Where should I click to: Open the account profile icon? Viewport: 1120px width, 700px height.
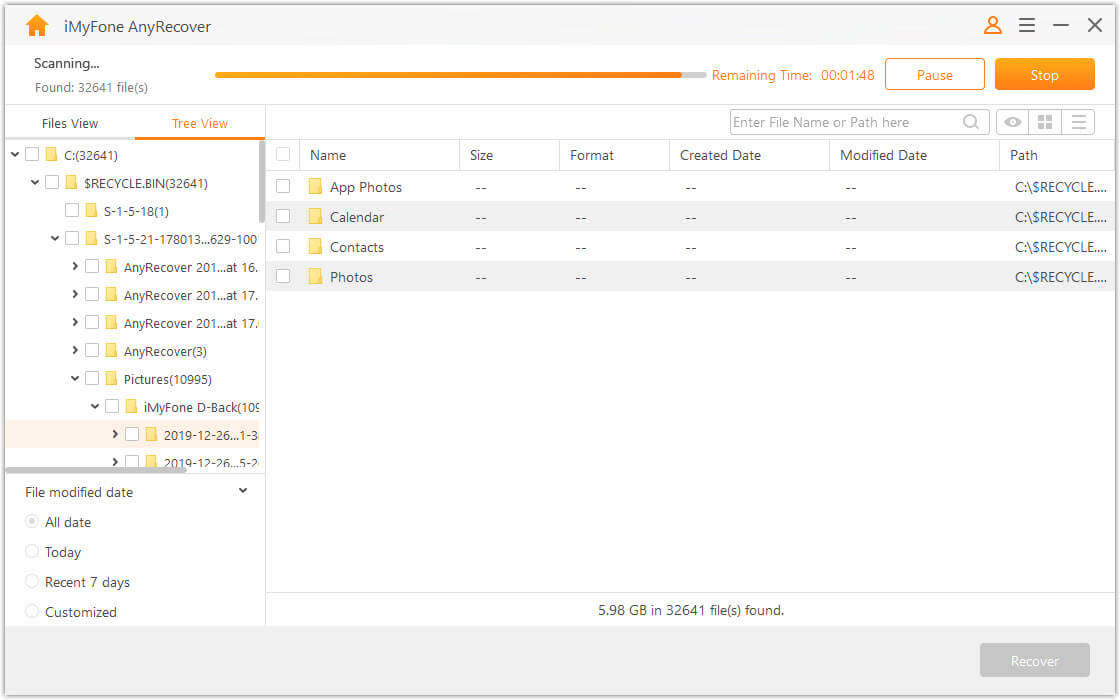(992, 25)
